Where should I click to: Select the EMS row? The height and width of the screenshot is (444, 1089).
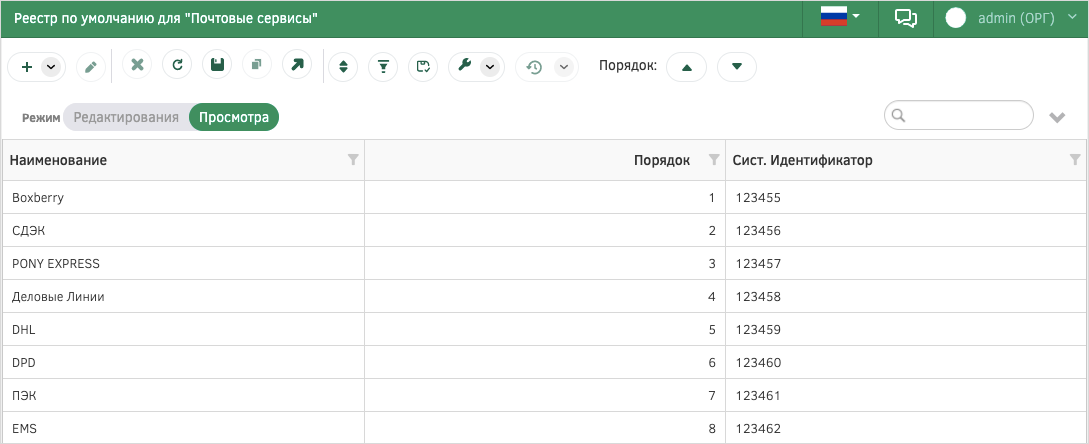[x=544, y=428]
